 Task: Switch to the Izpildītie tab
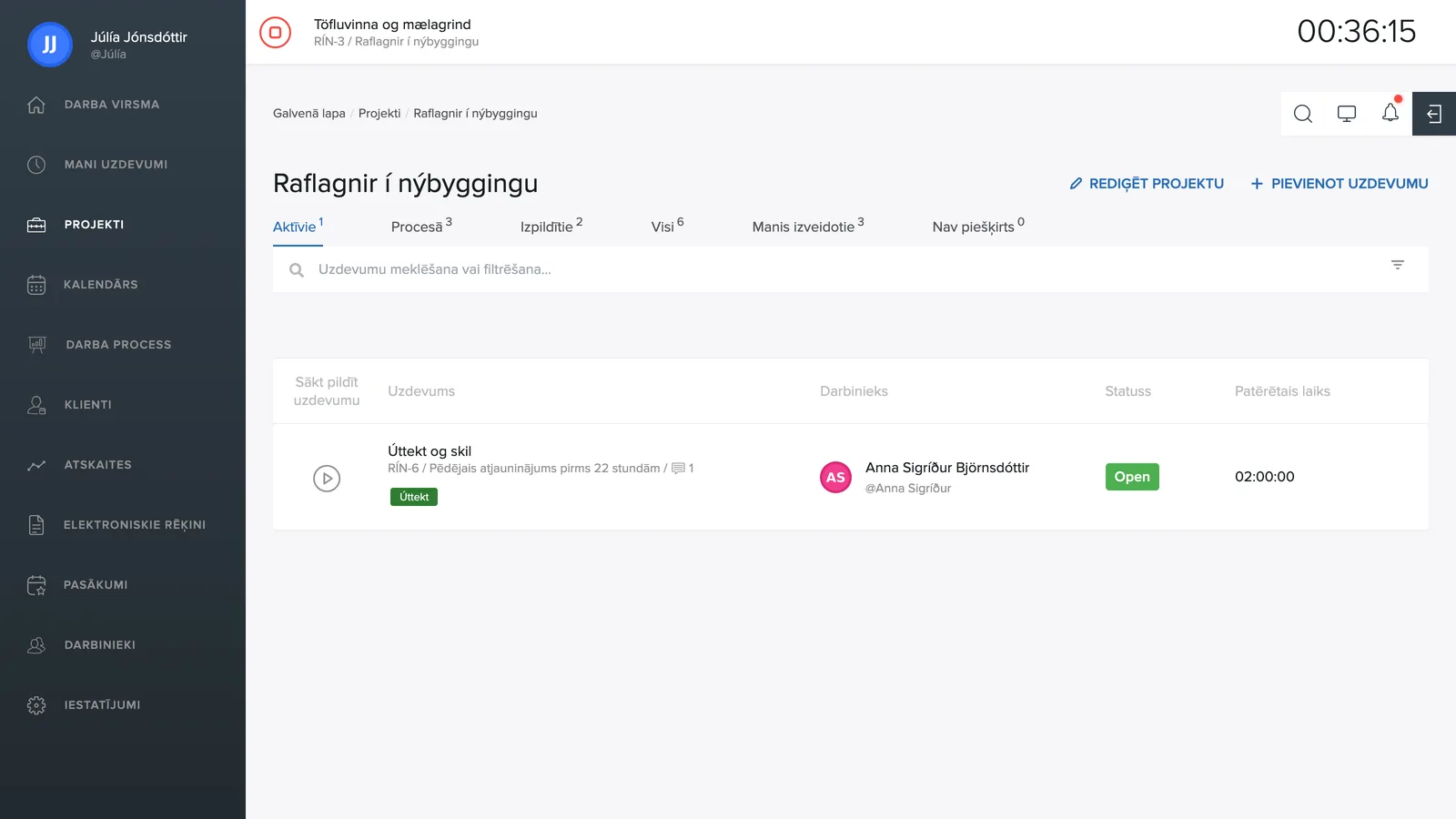[551, 226]
